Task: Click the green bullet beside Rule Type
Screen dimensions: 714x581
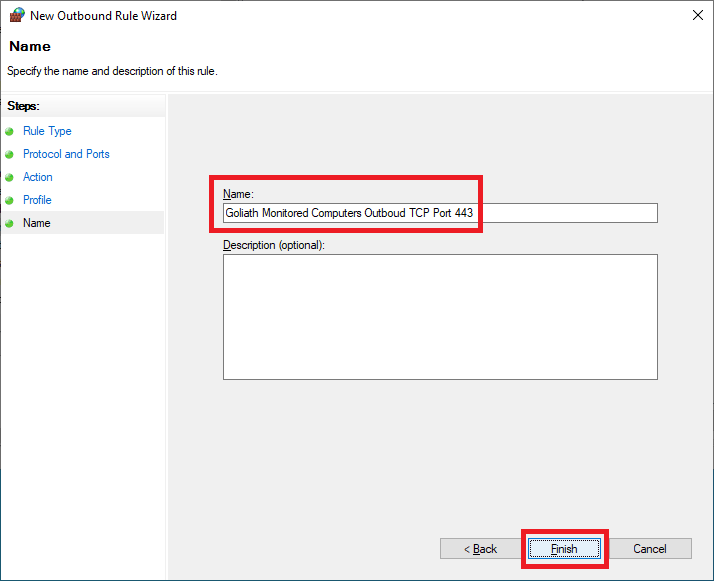Action: 10,131
